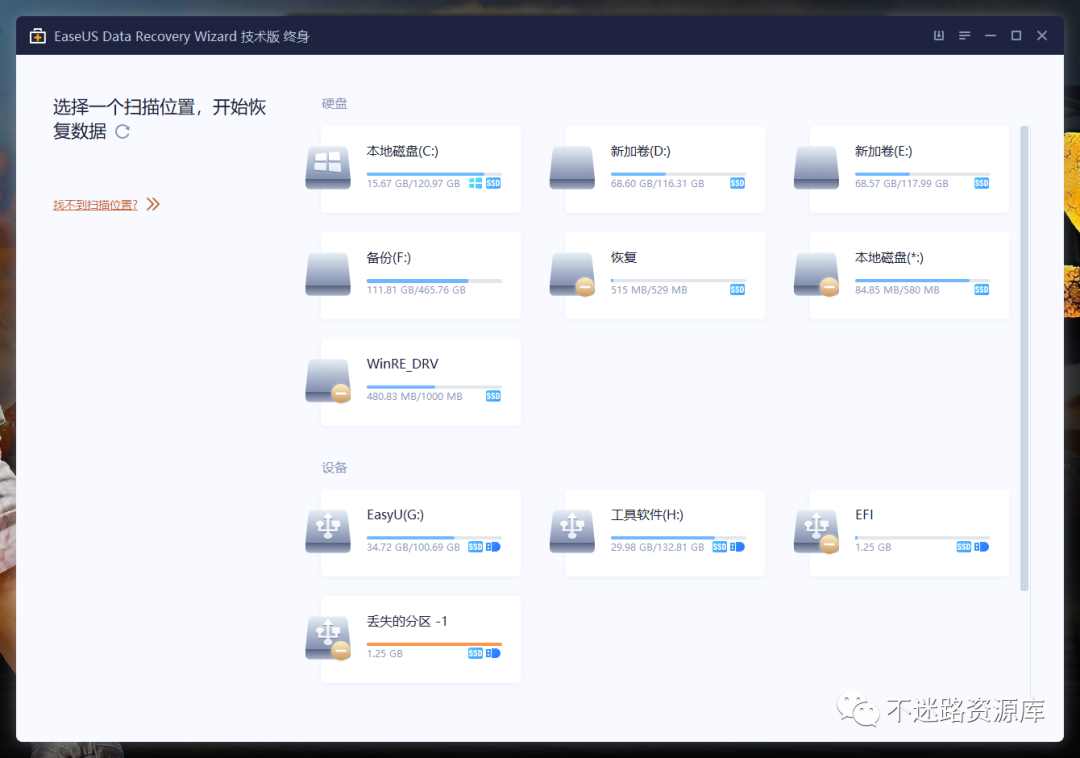This screenshot has width=1080, height=758.
Task: Click the 34.72 GB/100.69 GB size text
Action: click(413, 547)
